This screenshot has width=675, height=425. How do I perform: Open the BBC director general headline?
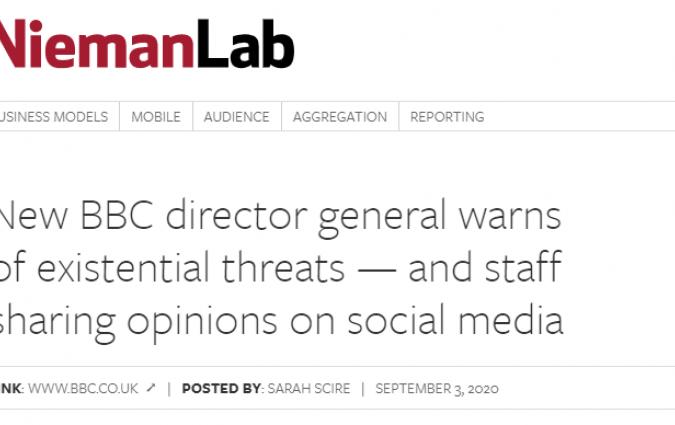point(280,268)
